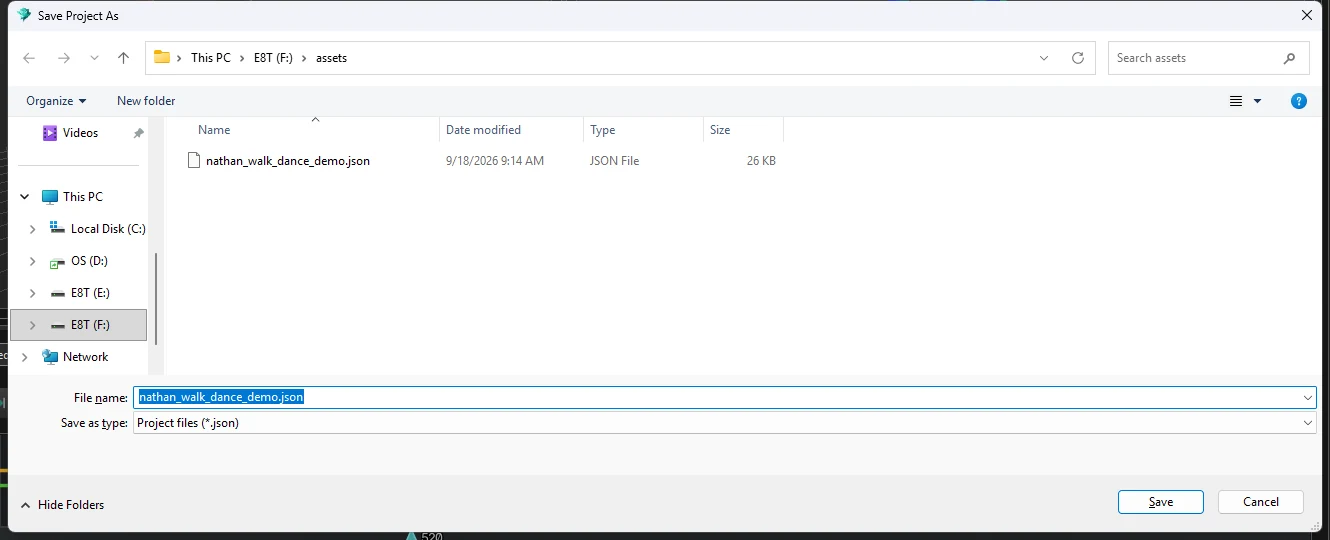Open the Save as type dropdown
1330x540 pixels.
725,423
